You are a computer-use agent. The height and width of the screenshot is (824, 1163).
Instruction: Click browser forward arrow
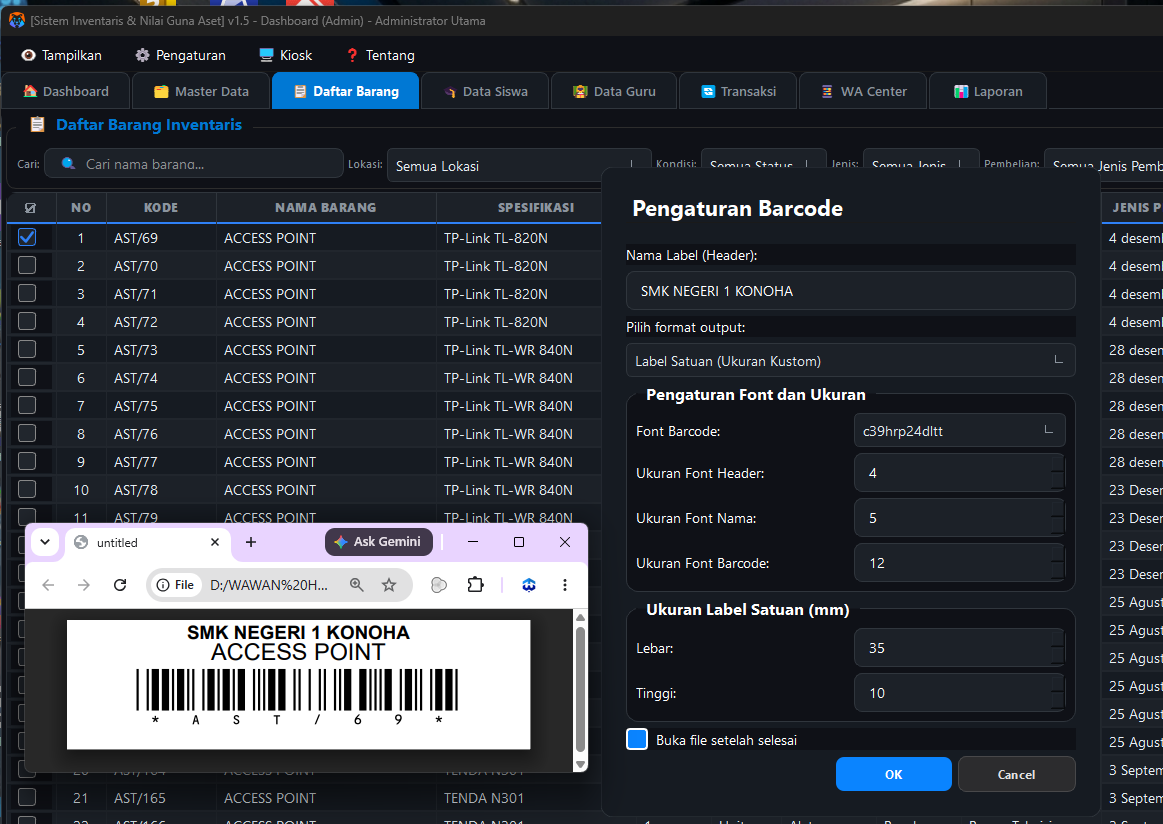(x=84, y=585)
